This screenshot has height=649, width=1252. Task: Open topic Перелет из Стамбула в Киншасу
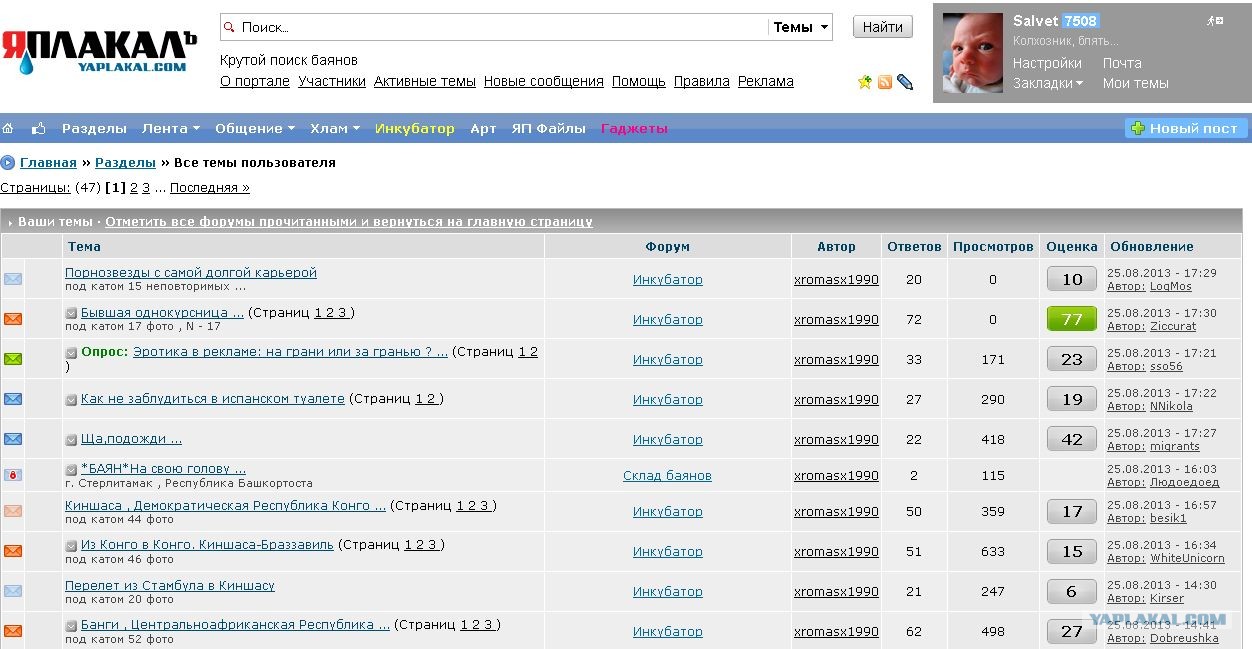(x=170, y=585)
